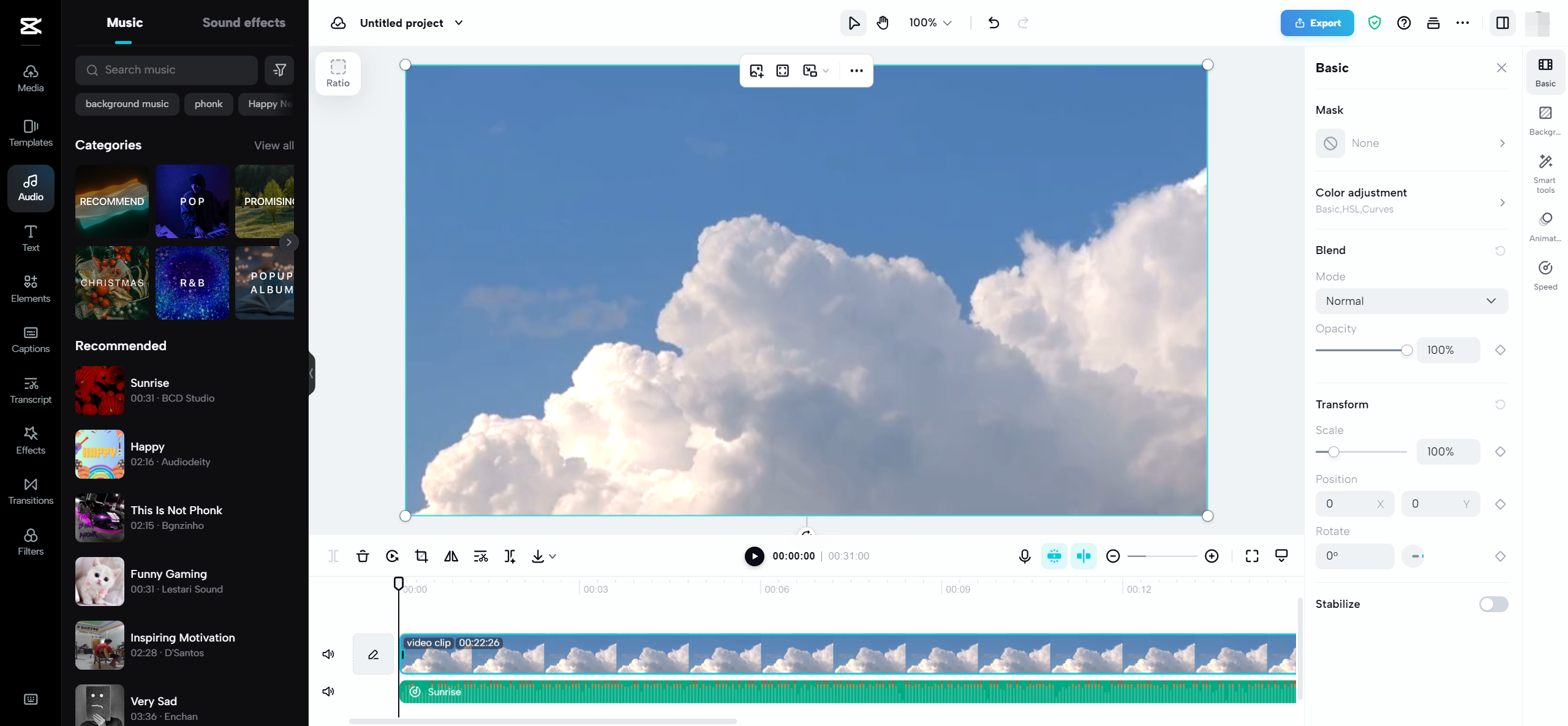Mute the Sunrise audio track
Image resolution: width=1568 pixels, height=726 pixels.
pos(328,692)
